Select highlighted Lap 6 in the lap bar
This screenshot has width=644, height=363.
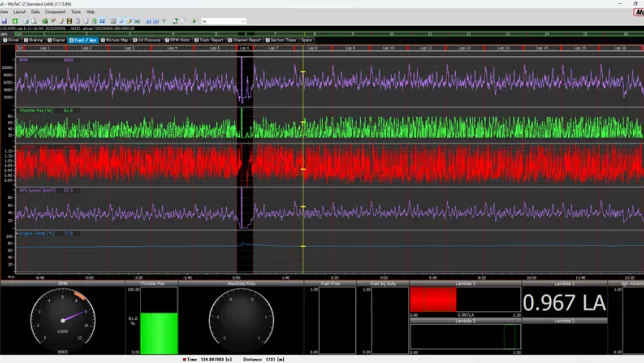[245, 48]
